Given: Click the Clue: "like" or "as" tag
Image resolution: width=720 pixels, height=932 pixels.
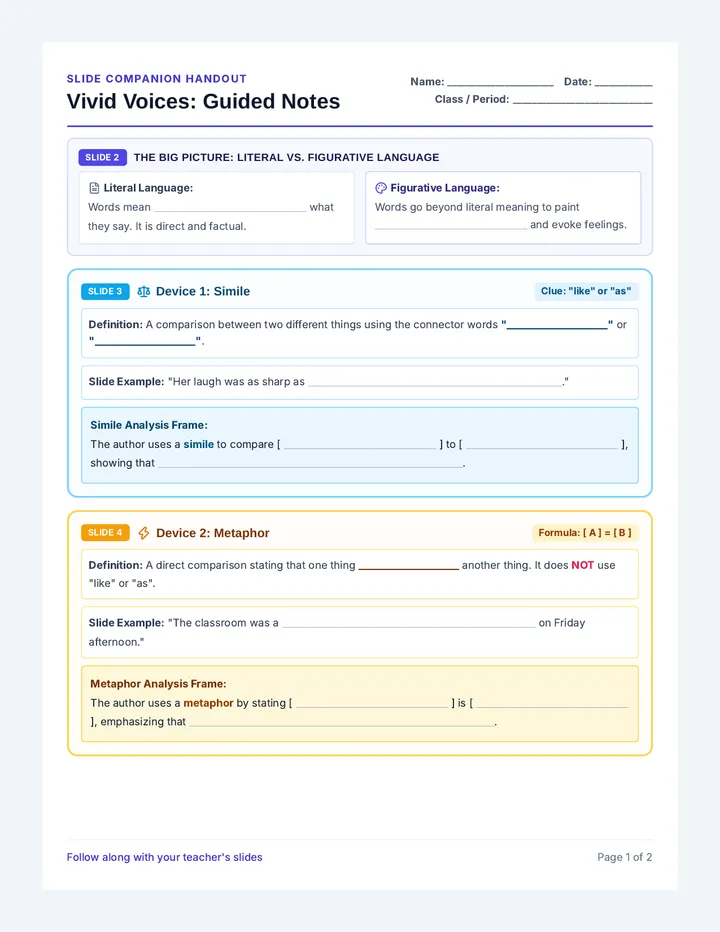Looking at the screenshot, I should tap(586, 291).
